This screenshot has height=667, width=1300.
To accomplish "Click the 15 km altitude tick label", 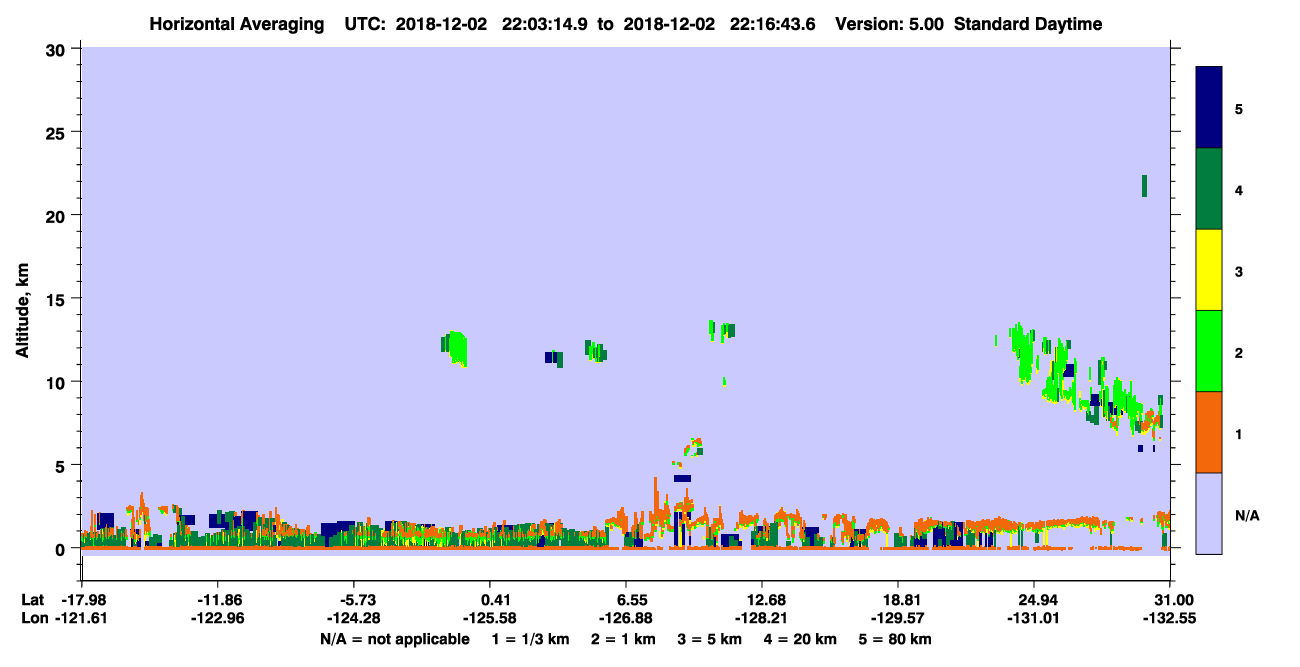I will 57,298.
